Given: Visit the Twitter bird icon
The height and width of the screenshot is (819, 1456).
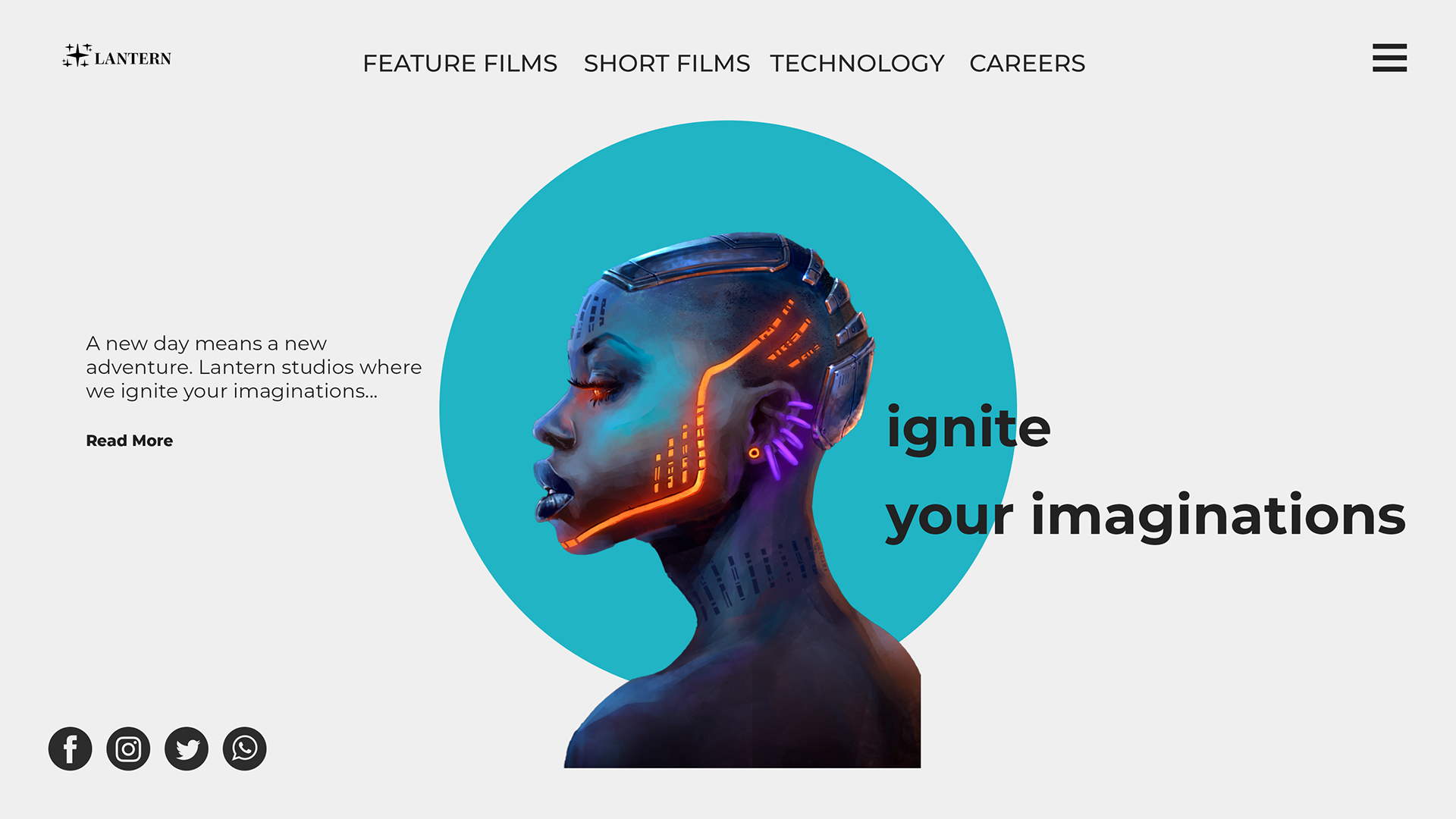Looking at the screenshot, I should point(187,749).
